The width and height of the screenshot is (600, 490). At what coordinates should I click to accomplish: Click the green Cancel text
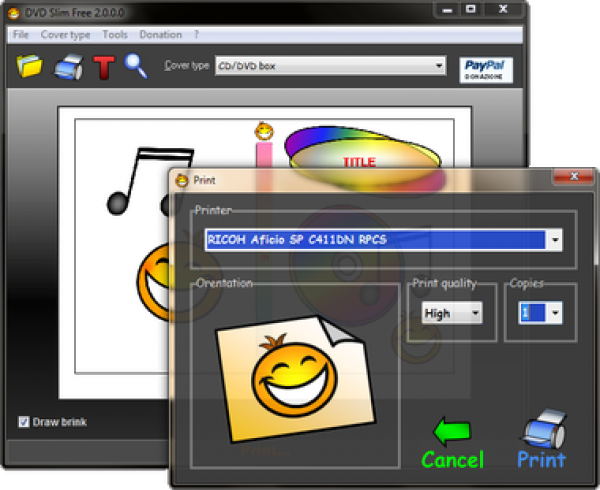pyautogui.click(x=453, y=460)
